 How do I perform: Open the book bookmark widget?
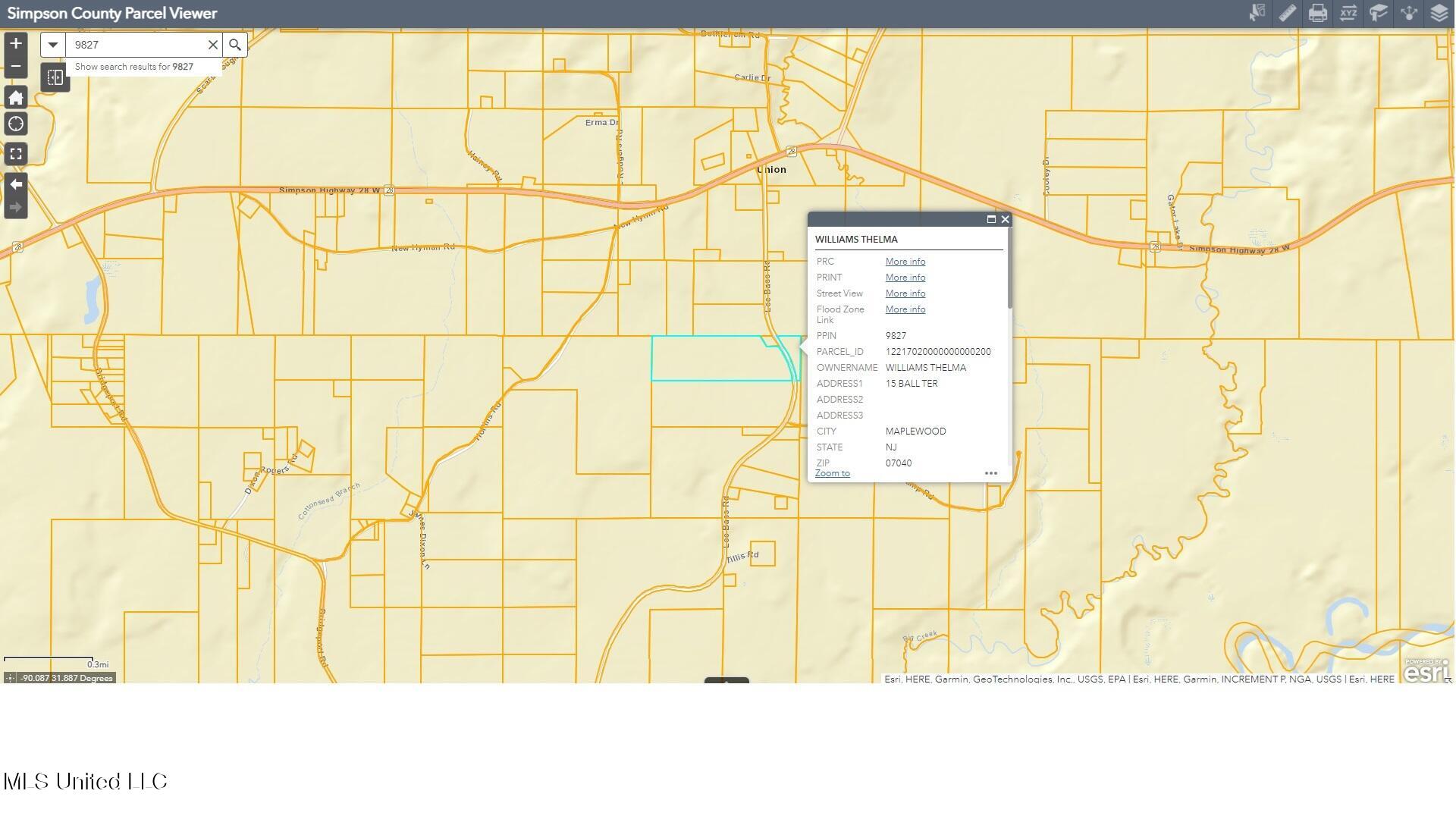[x=1379, y=13]
